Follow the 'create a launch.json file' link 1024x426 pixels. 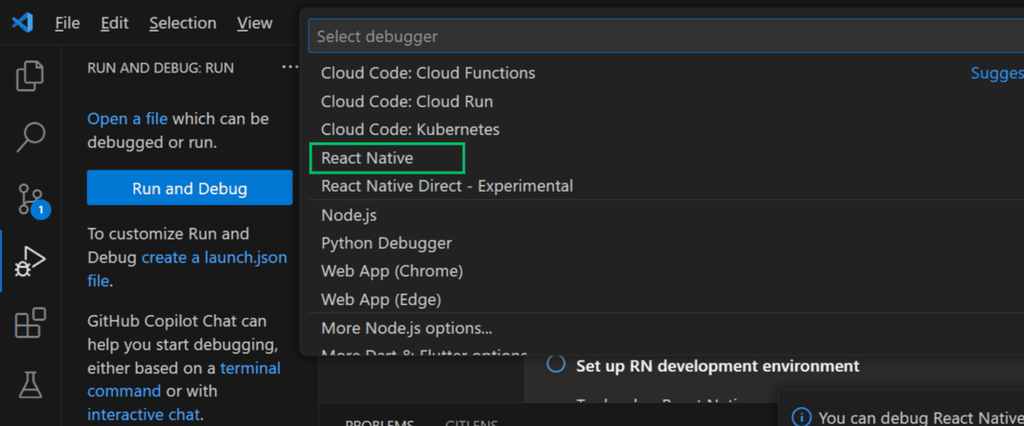213,258
